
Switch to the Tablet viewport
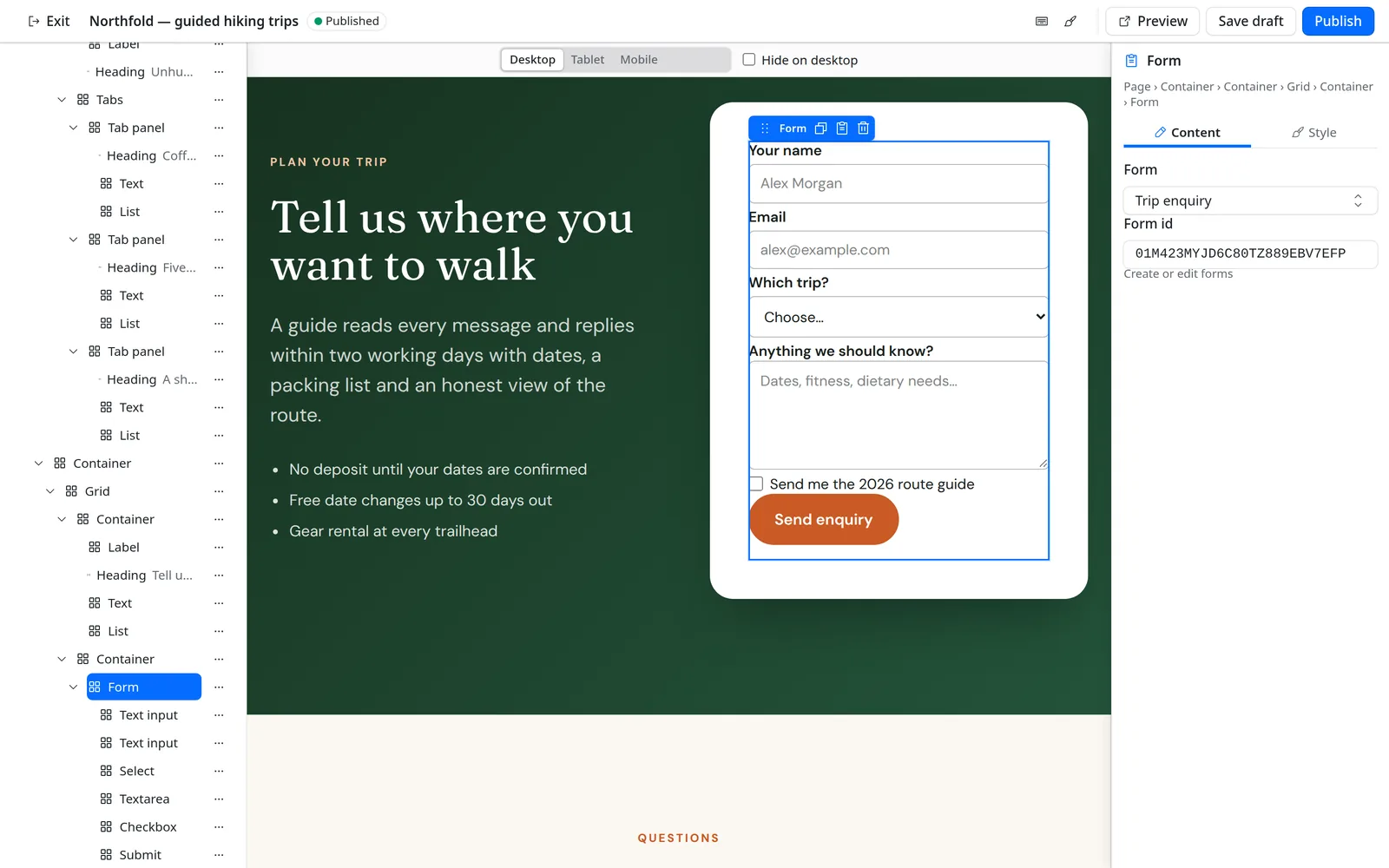[x=588, y=60]
